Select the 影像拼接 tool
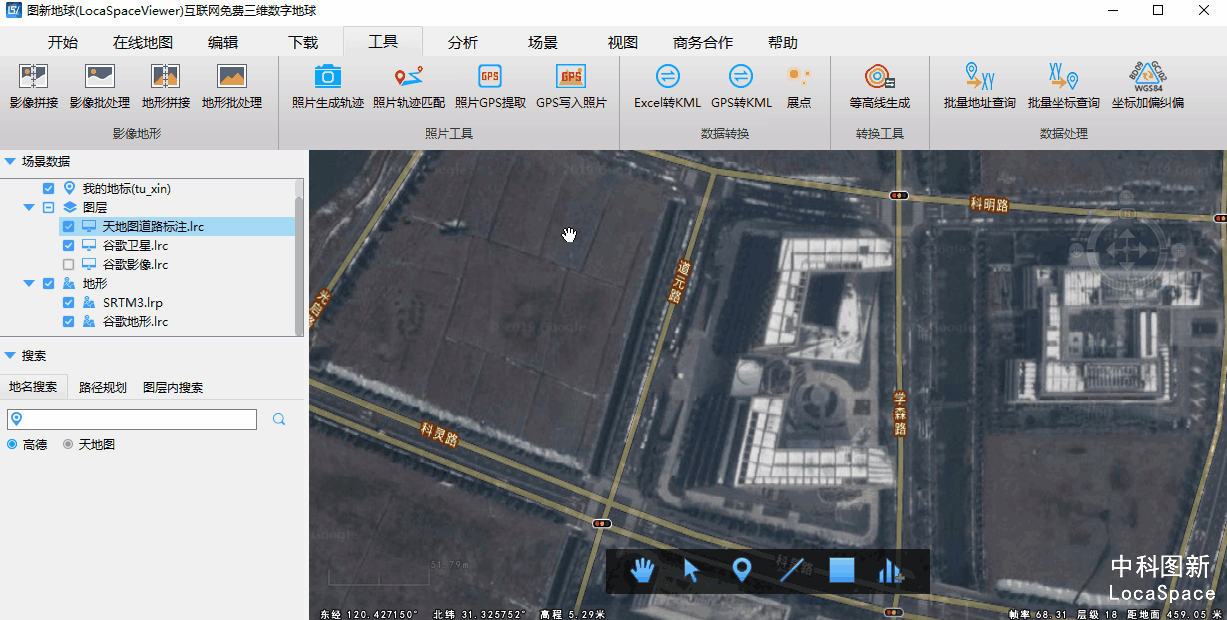 [x=33, y=85]
